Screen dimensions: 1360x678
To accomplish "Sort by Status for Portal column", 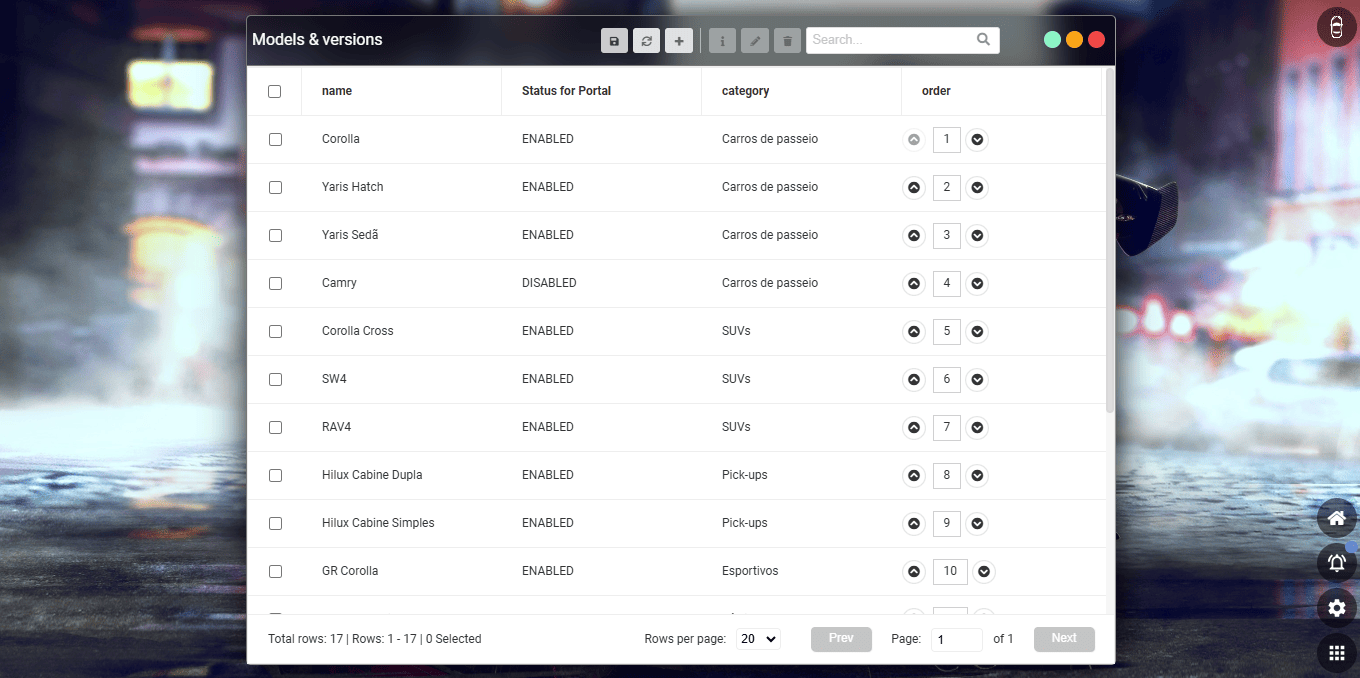I will pos(566,91).
